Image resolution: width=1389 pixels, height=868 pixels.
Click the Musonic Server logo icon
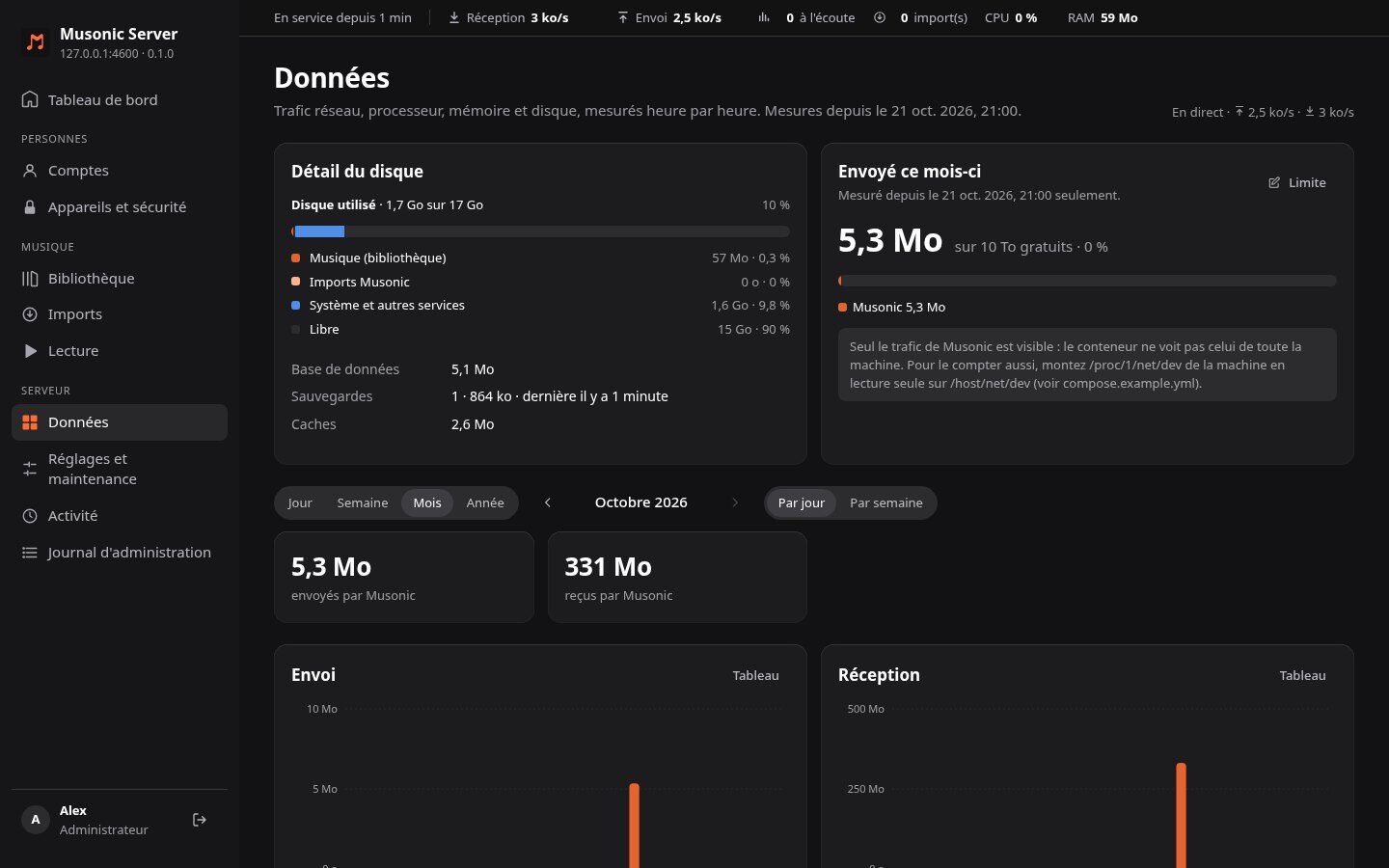[x=36, y=42]
